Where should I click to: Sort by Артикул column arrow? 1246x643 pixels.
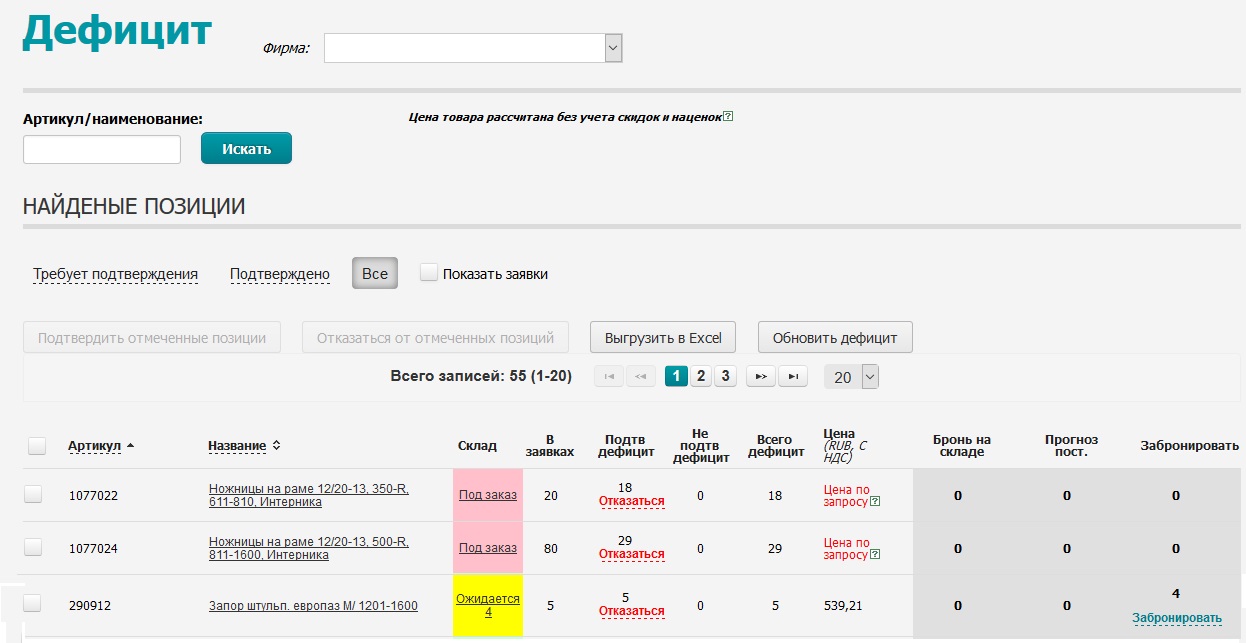131,445
